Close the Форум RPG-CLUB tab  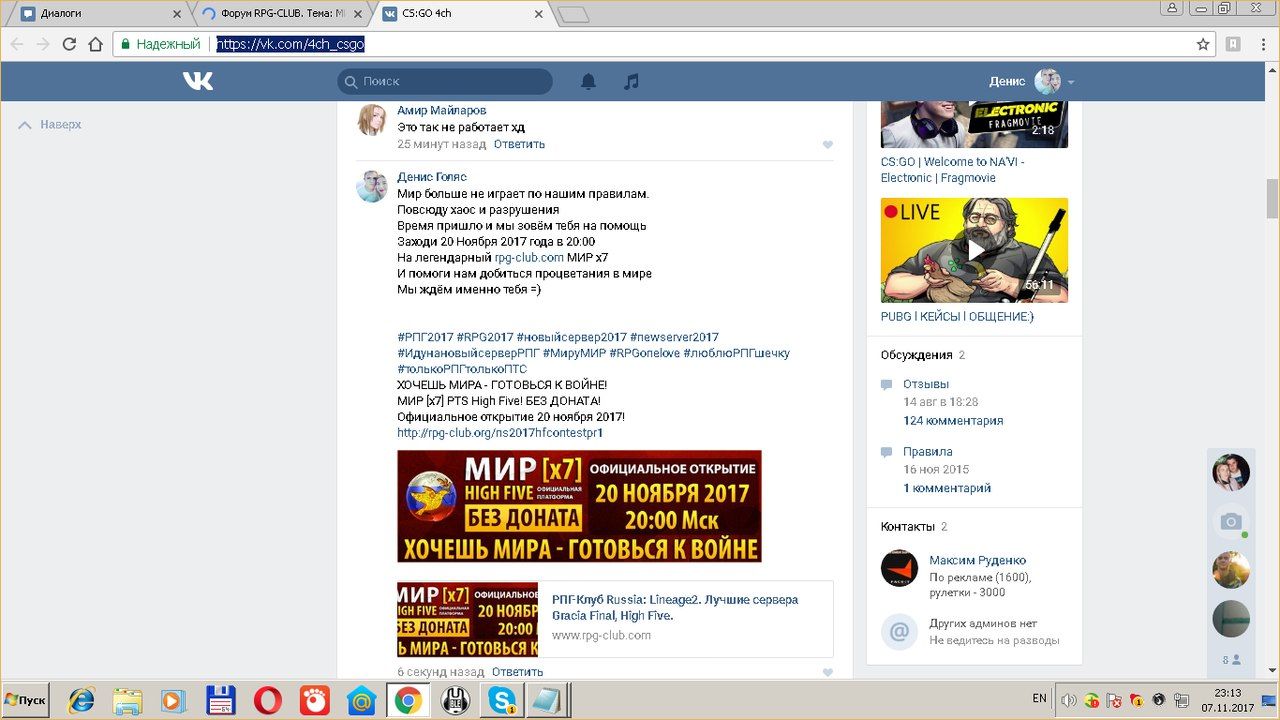coord(358,14)
